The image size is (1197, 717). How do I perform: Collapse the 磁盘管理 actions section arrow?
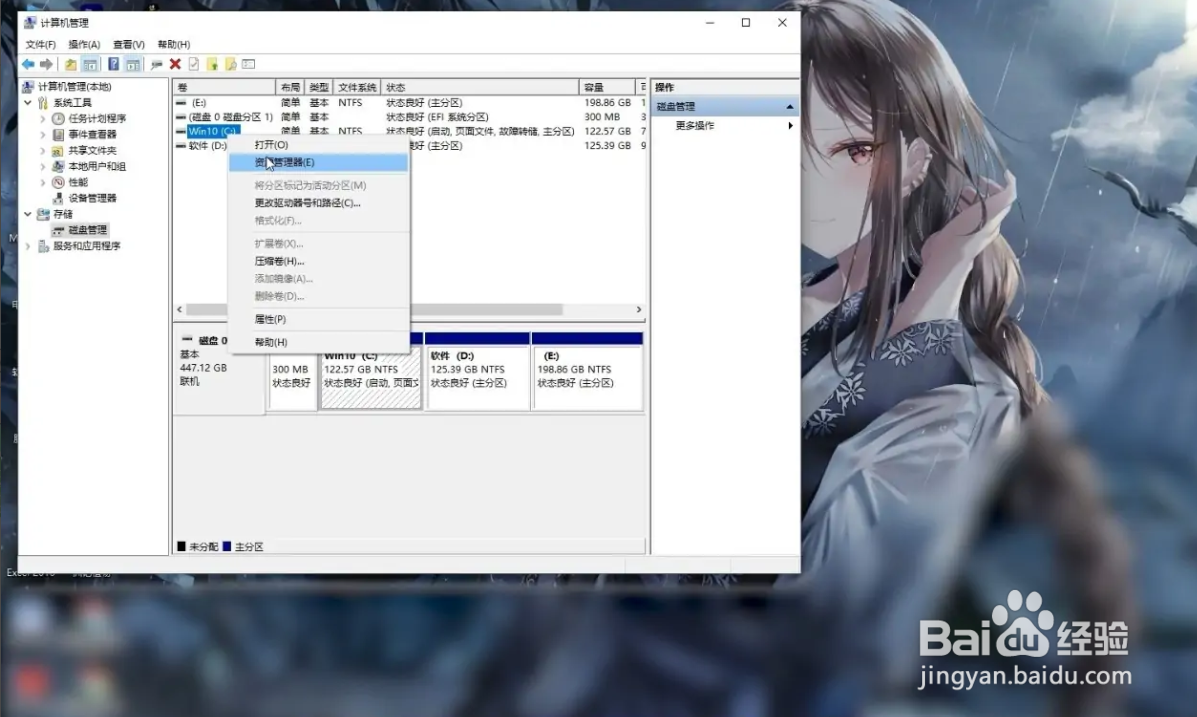pos(789,106)
